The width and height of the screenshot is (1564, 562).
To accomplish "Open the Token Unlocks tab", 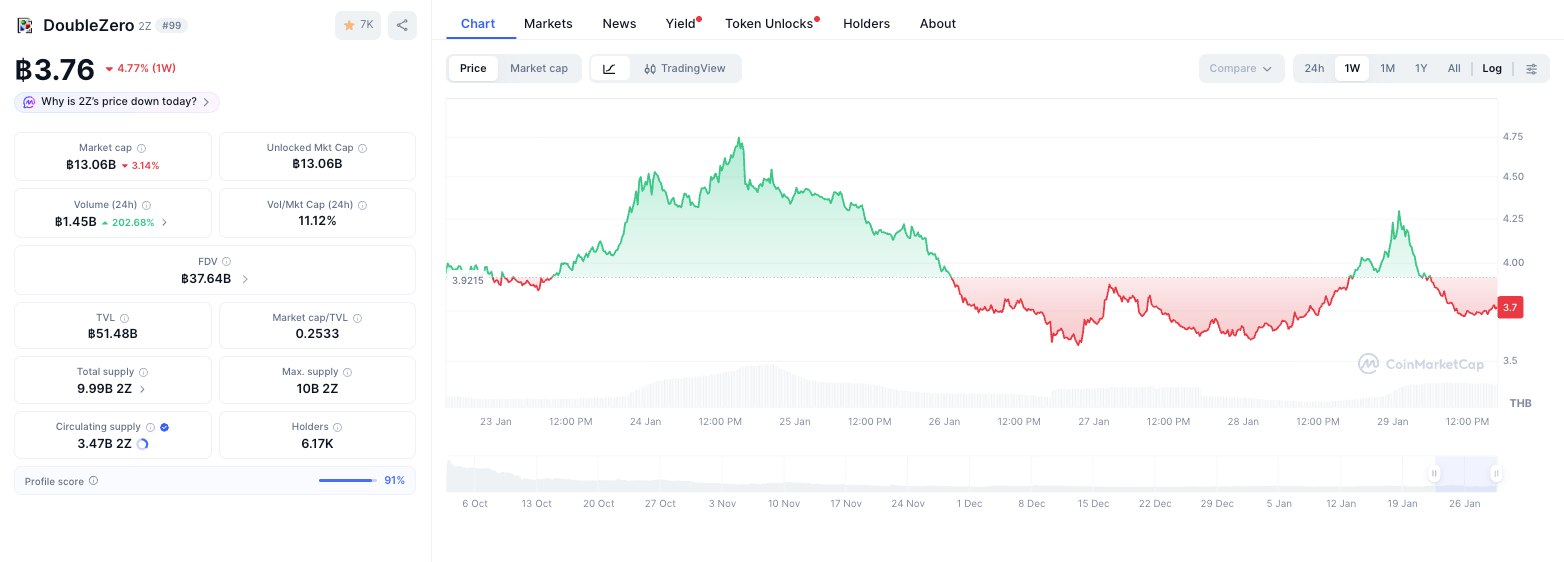I will pyautogui.click(x=770, y=23).
